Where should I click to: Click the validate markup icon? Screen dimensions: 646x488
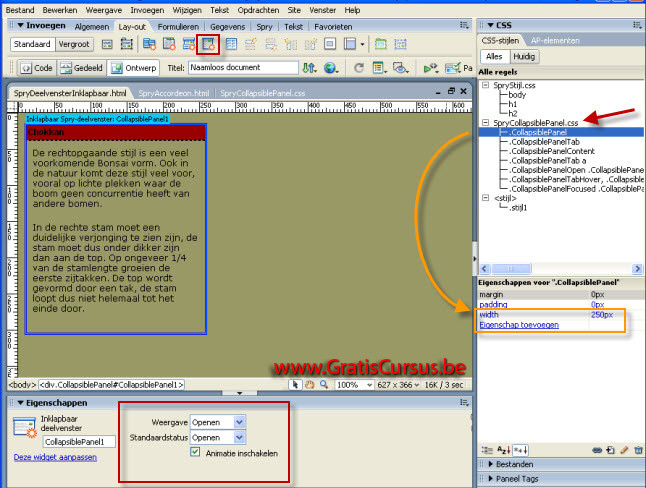tap(431, 68)
